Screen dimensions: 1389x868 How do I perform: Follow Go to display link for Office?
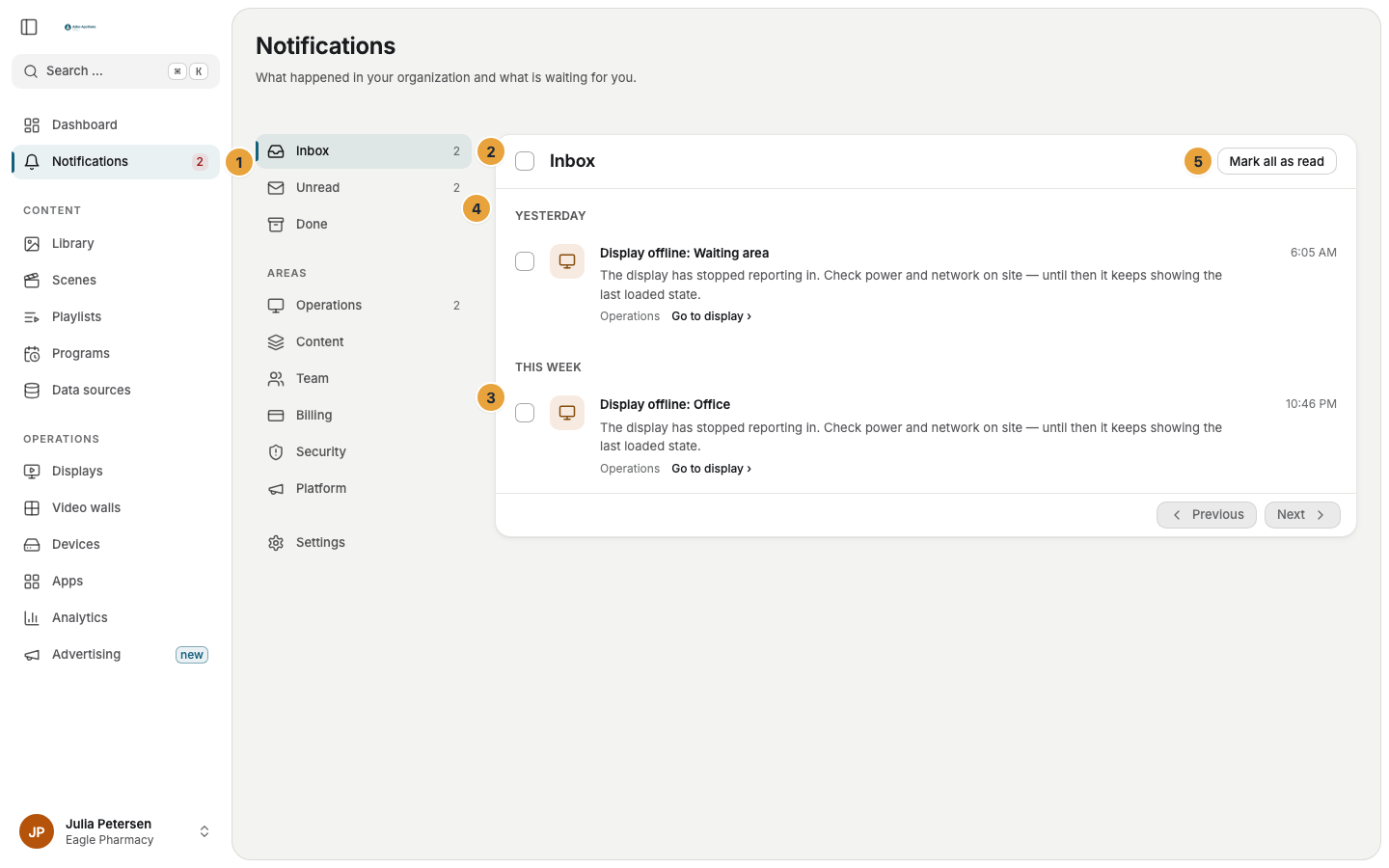click(712, 469)
